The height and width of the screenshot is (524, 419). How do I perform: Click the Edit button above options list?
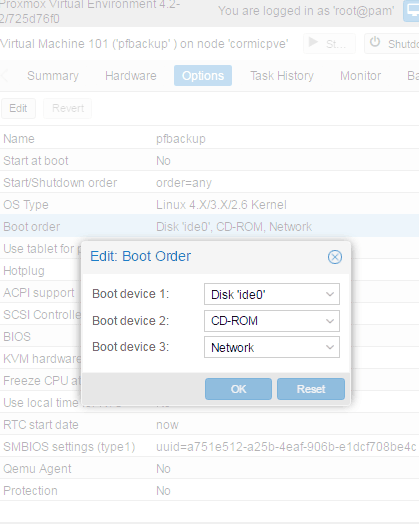(18, 108)
